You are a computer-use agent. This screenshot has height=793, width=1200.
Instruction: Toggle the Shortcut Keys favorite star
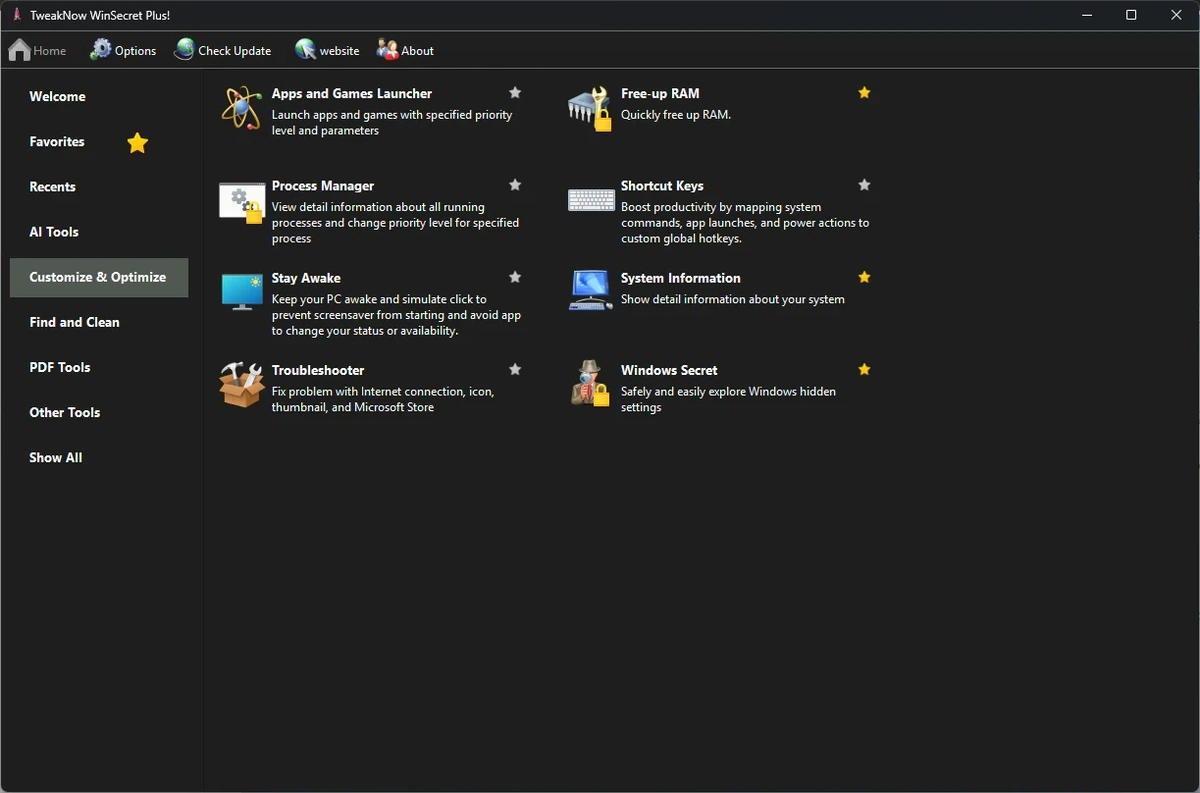pyautogui.click(x=864, y=185)
